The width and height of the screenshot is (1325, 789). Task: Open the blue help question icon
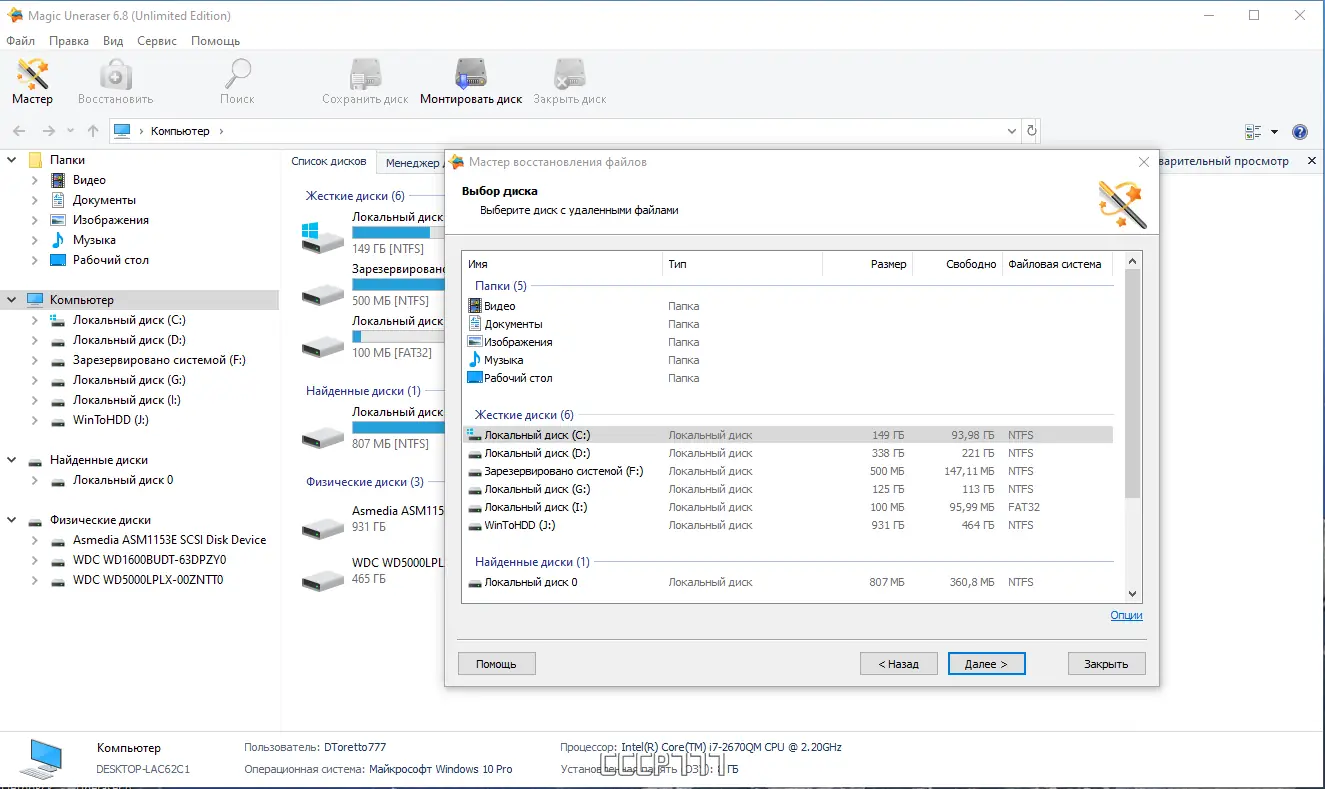click(x=1300, y=132)
